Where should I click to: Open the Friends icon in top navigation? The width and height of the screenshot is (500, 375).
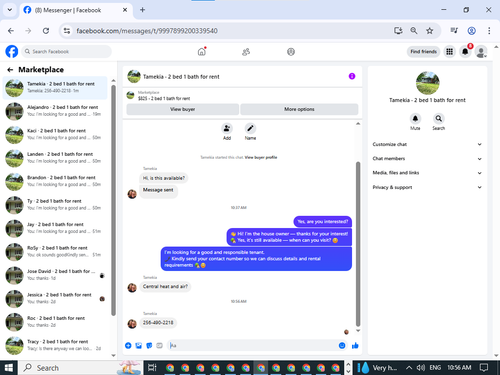[x=246, y=52]
